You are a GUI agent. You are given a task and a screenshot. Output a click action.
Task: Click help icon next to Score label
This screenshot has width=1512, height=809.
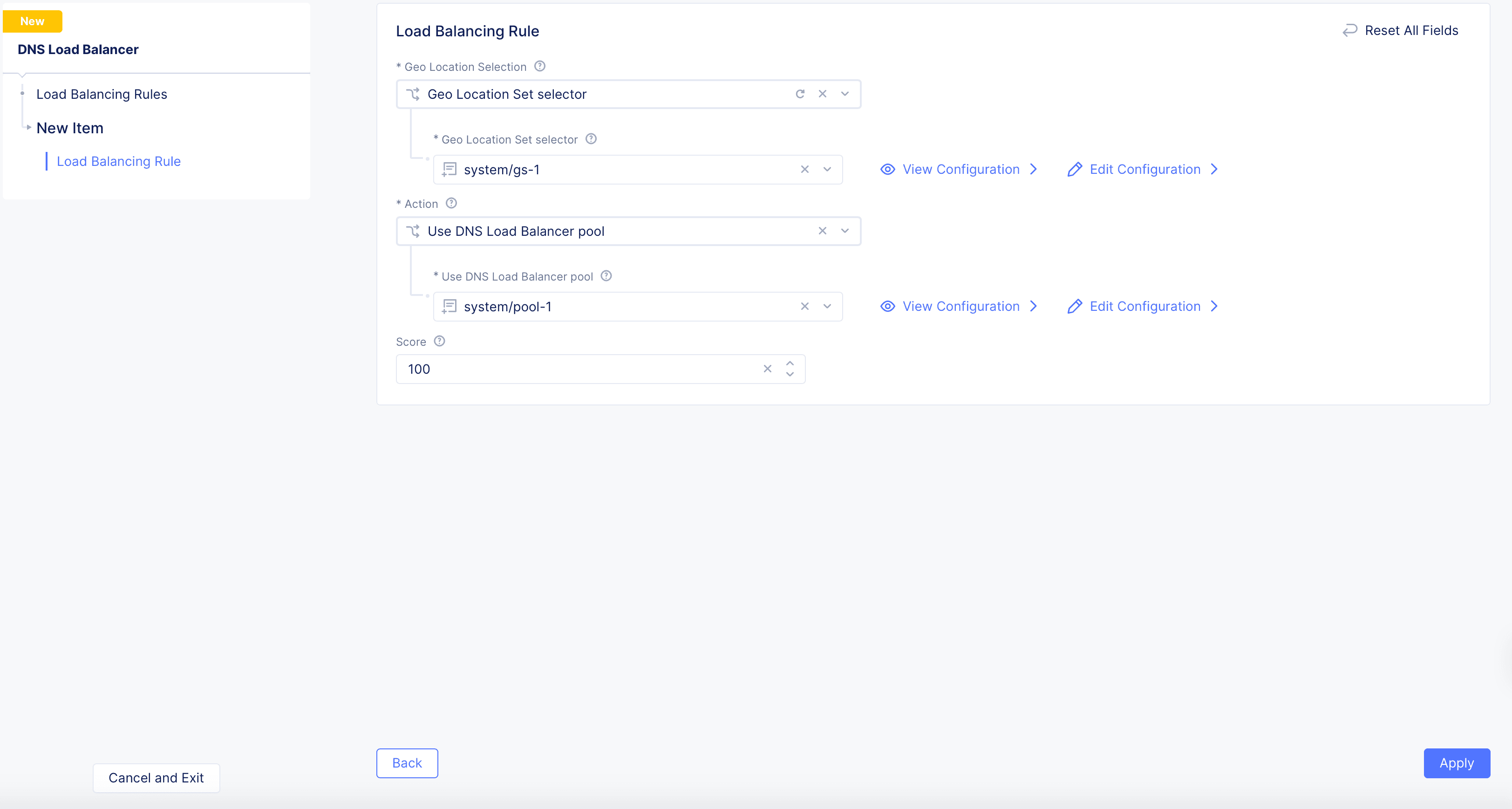pos(439,341)
